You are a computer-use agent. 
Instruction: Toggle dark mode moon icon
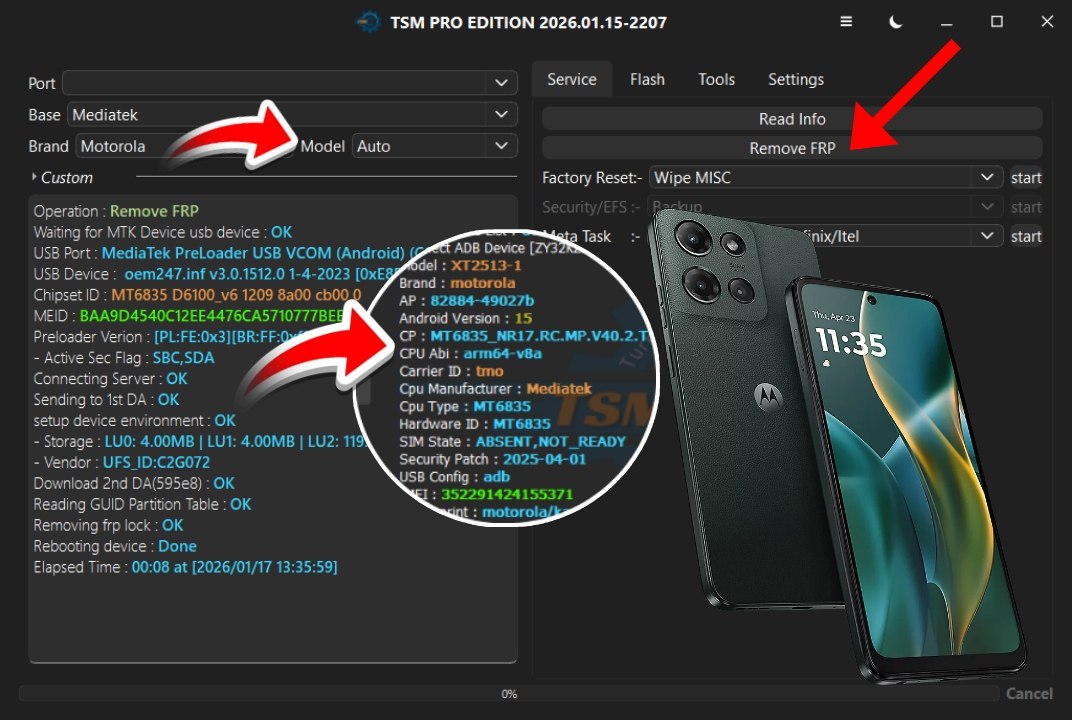(895, 22)
